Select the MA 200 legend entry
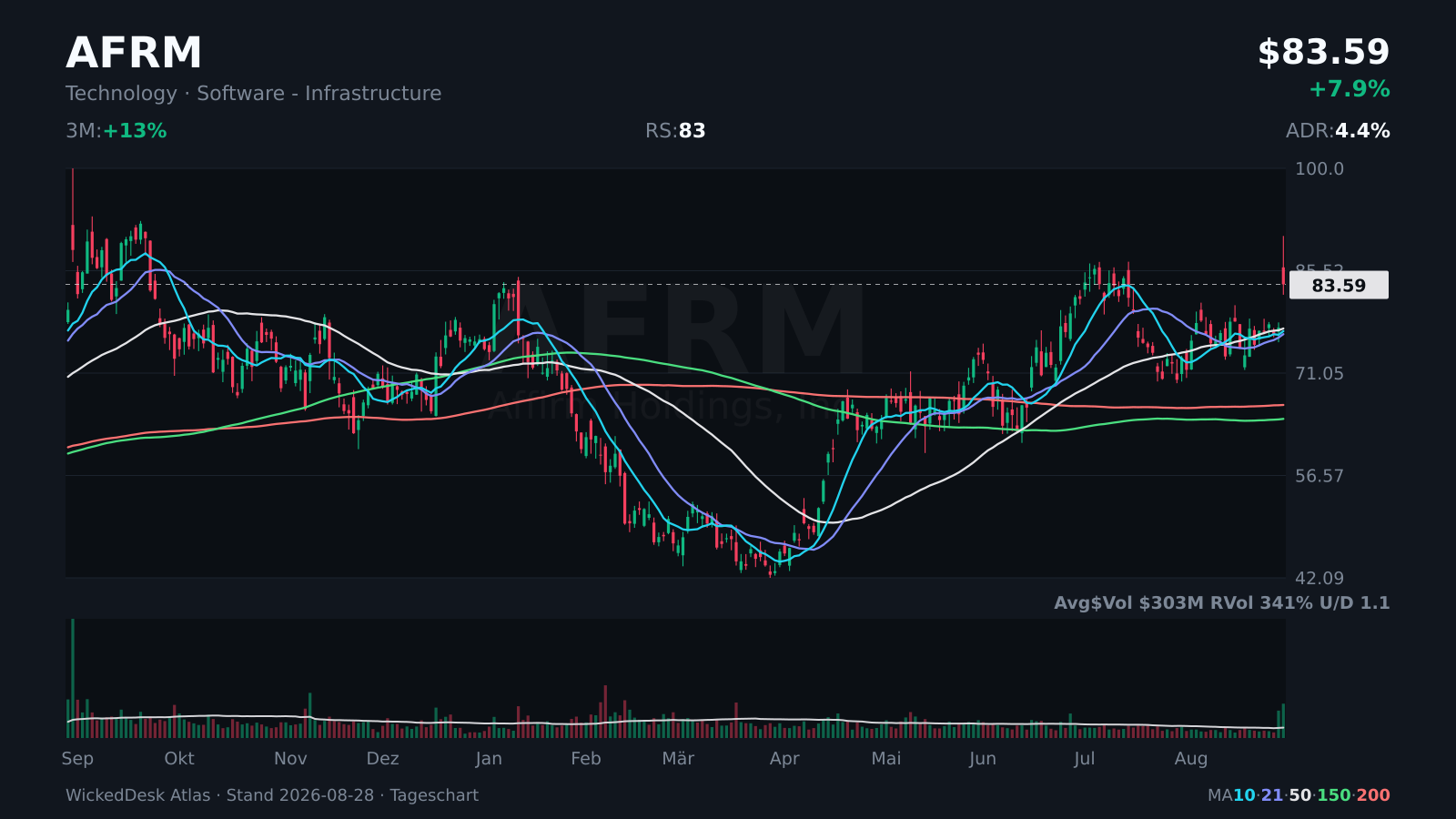The image size is (1456, 819). (x=1373, y=795)
